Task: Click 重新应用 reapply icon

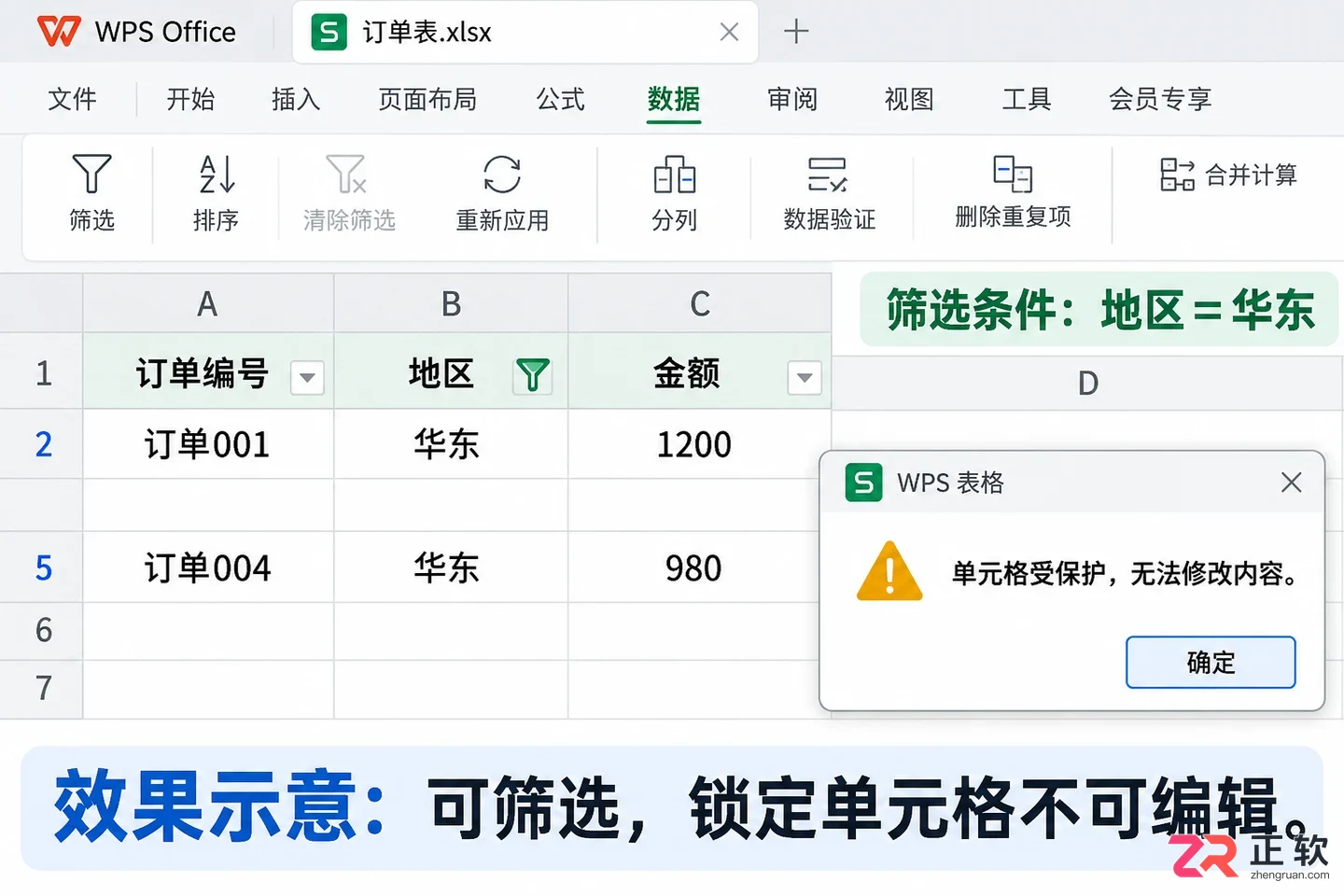Action: click(x=502, y=174)
